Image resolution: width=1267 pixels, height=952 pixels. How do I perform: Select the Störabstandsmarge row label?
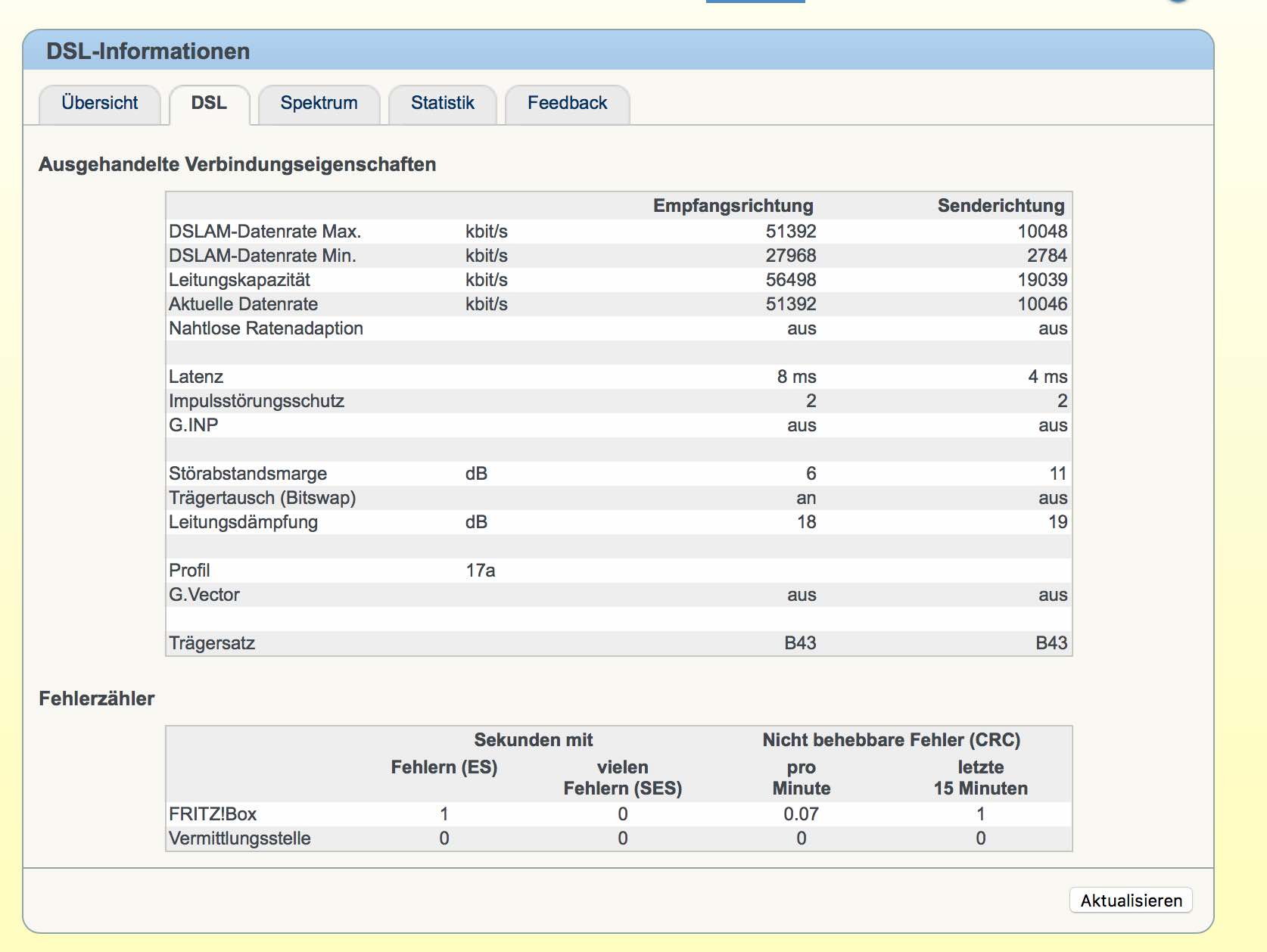tap(247, 474)
